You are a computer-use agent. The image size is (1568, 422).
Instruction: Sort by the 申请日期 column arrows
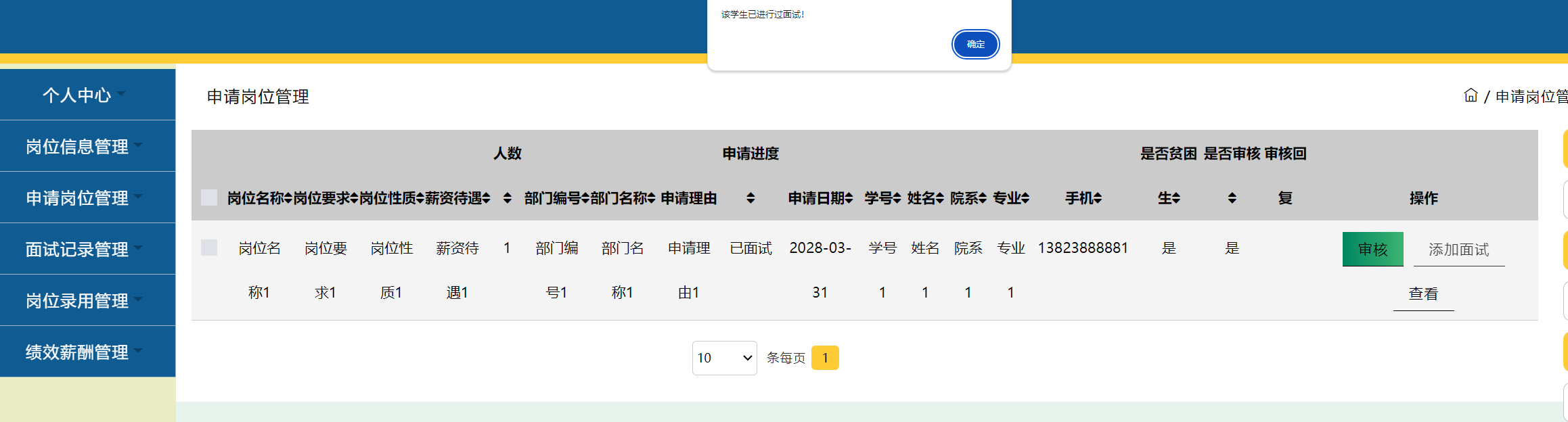pos(849,198)
